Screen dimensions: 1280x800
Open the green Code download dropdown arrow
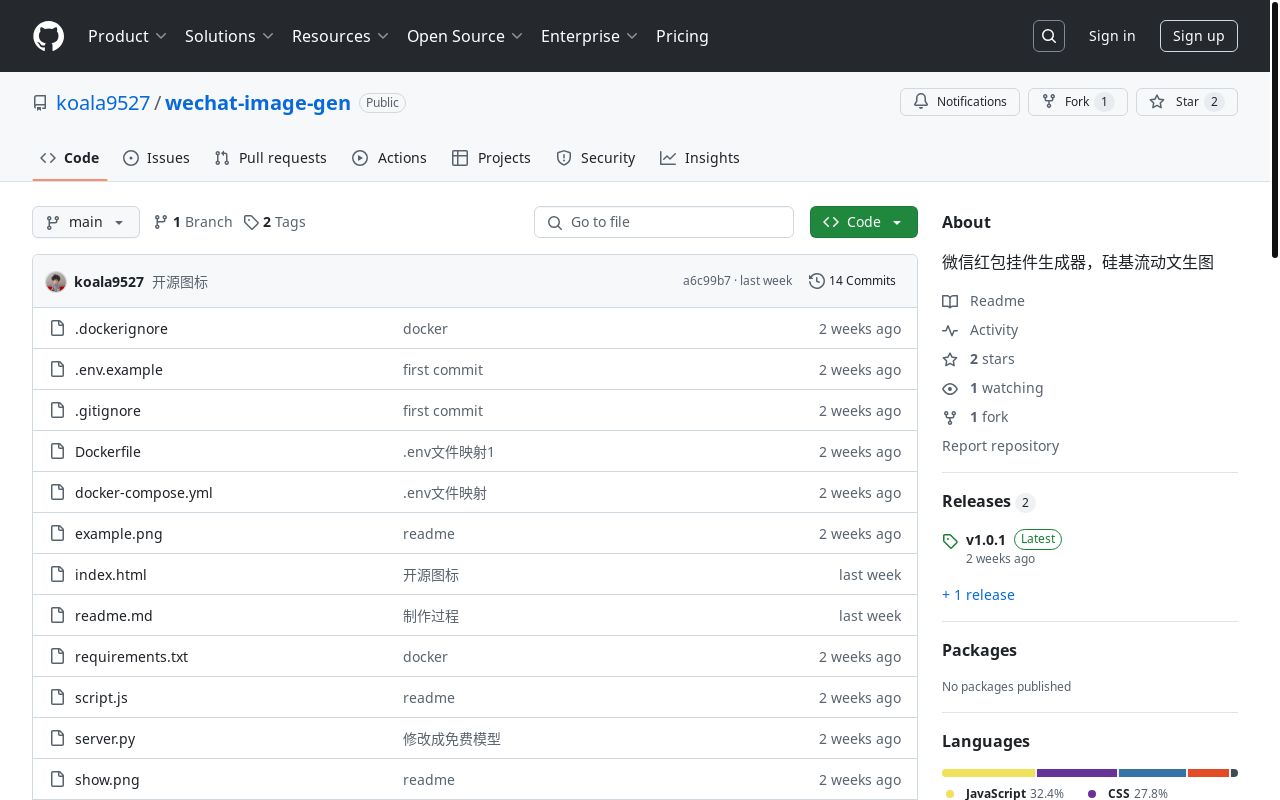[896, 222]
